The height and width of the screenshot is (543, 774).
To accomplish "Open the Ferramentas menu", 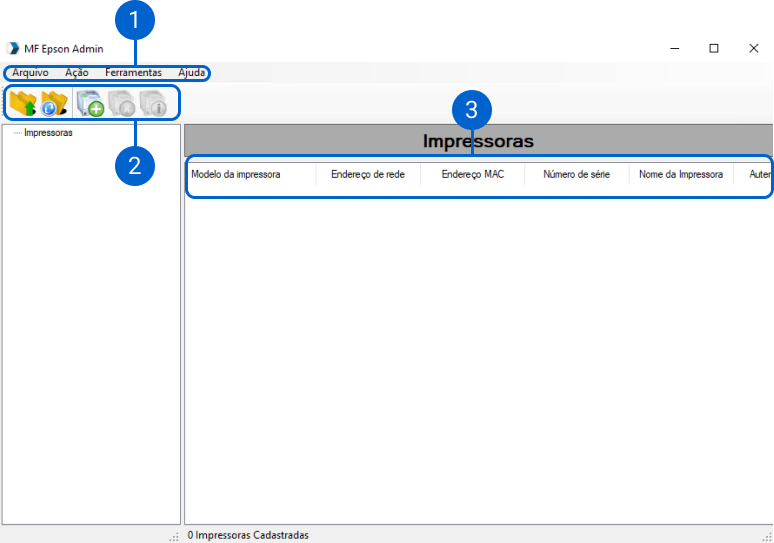I will (133, 73).
